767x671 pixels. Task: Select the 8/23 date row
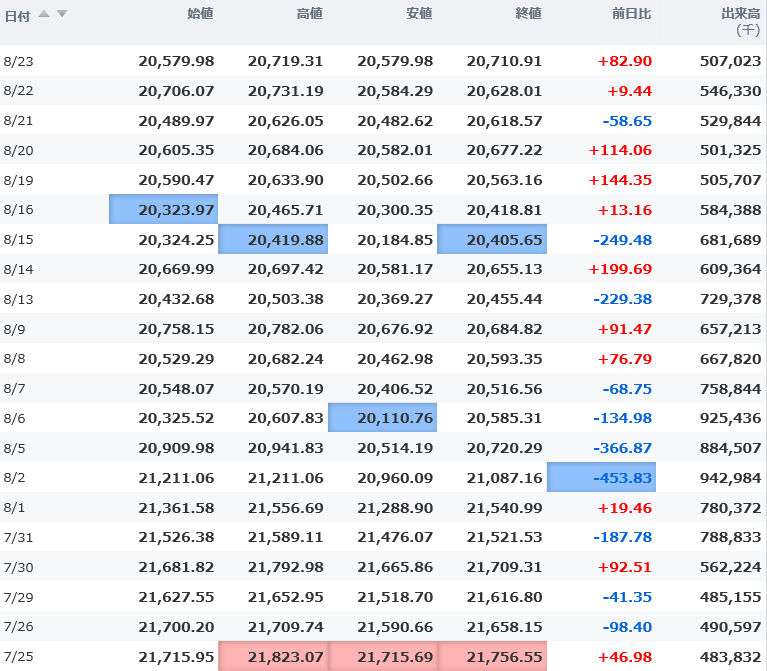point(18,61)
